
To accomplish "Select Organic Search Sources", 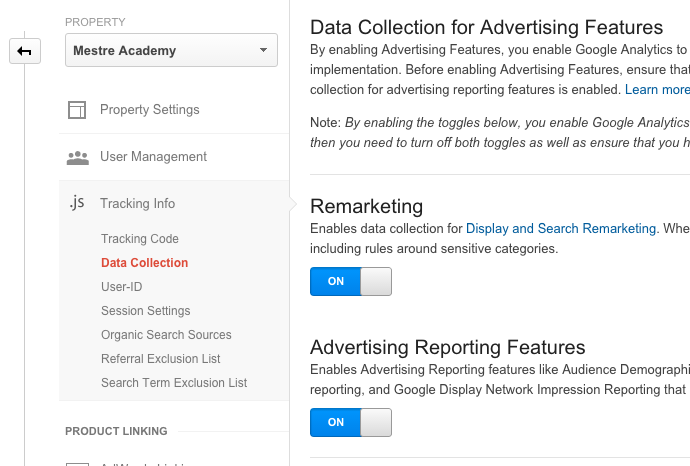I will click(166, 335).
